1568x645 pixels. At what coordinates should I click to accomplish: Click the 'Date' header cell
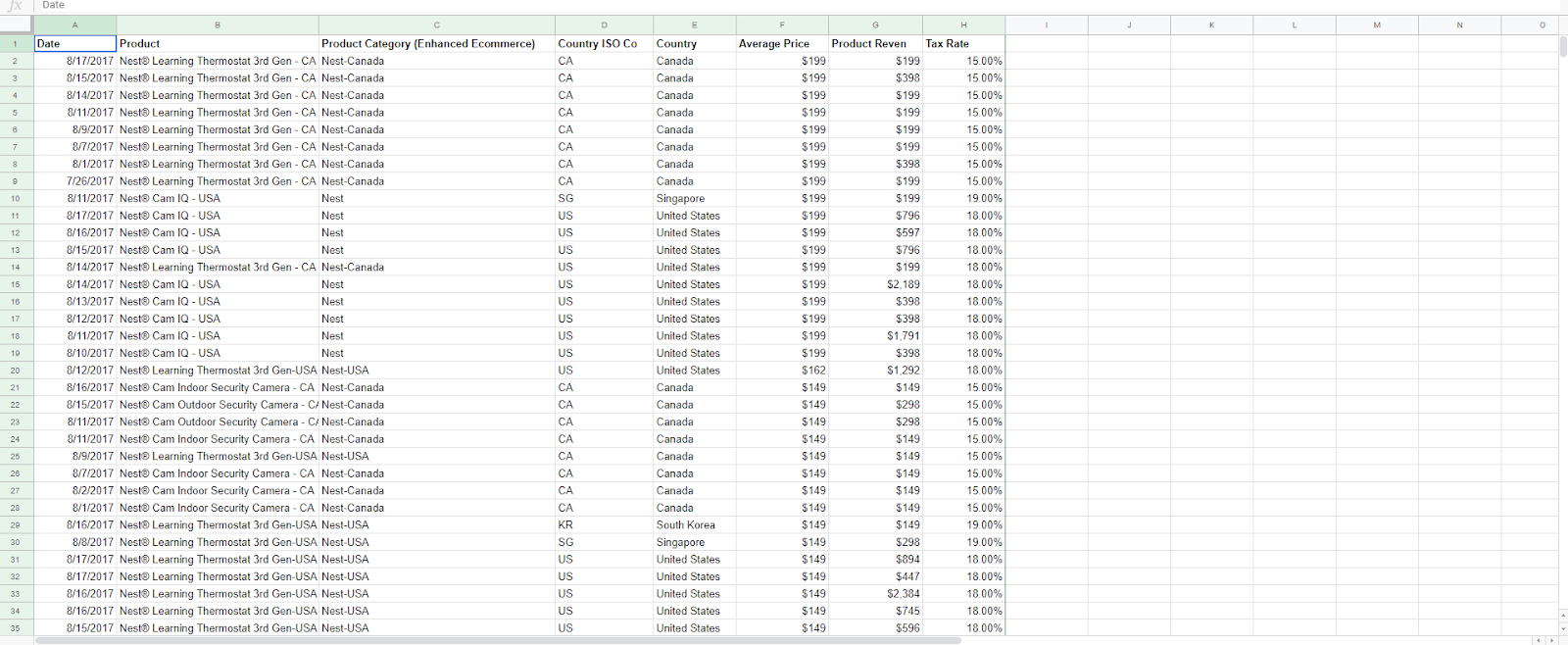coord(75,43)
